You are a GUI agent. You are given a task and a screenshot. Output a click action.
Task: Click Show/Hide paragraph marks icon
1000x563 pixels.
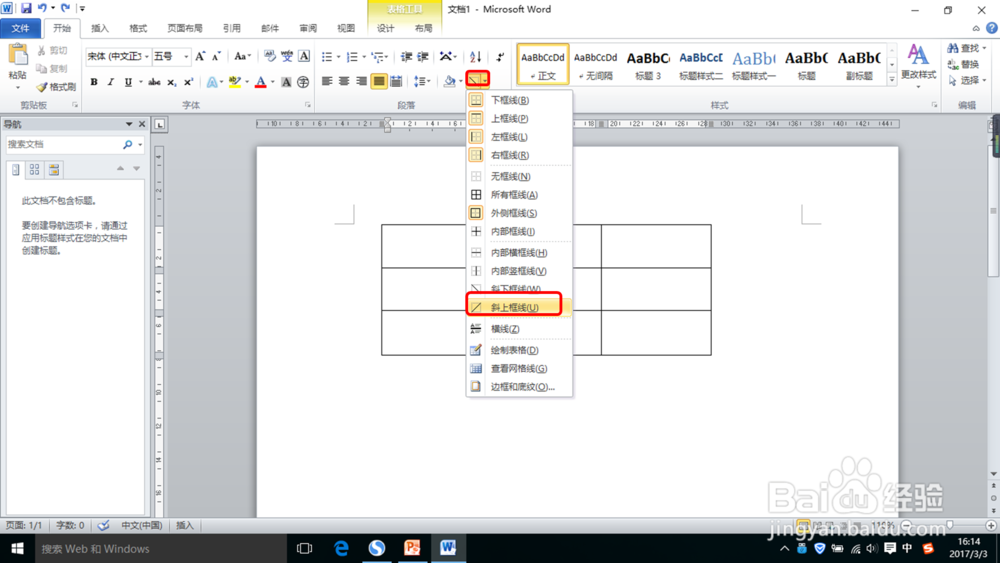coord(500,57)
